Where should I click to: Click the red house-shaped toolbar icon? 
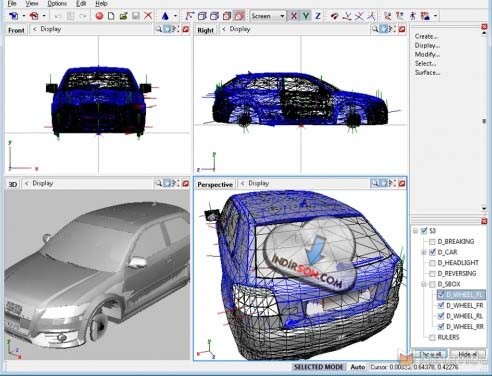click(34, 16)
